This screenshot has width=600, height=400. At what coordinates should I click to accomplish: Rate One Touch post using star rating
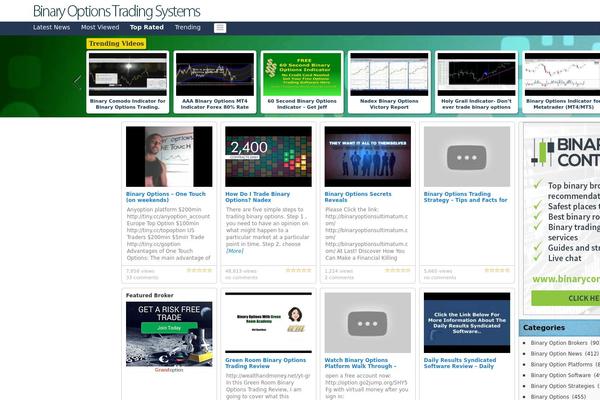point(199,270)
